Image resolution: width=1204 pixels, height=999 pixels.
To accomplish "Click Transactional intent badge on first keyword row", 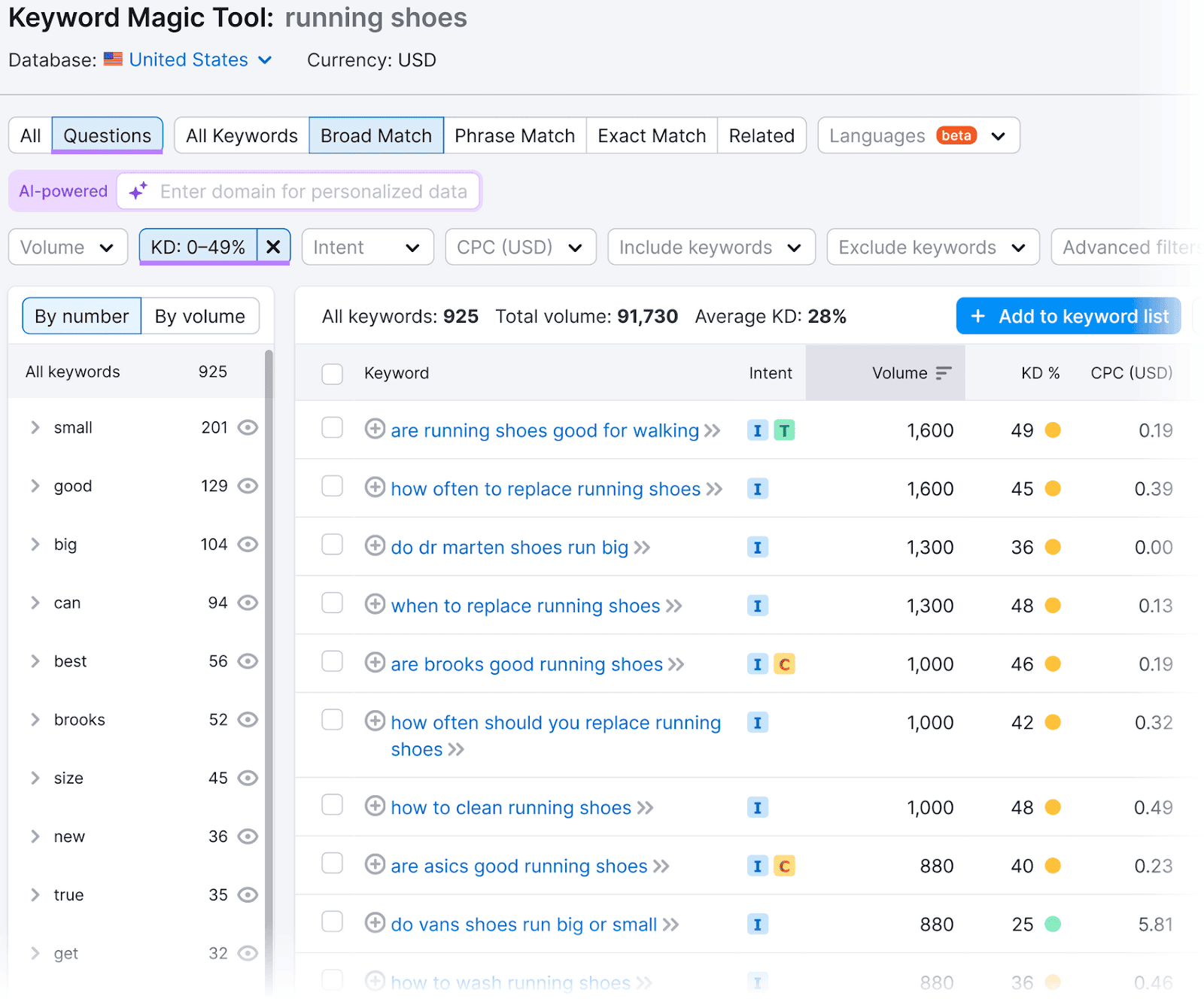I will (x=784, y=430).
